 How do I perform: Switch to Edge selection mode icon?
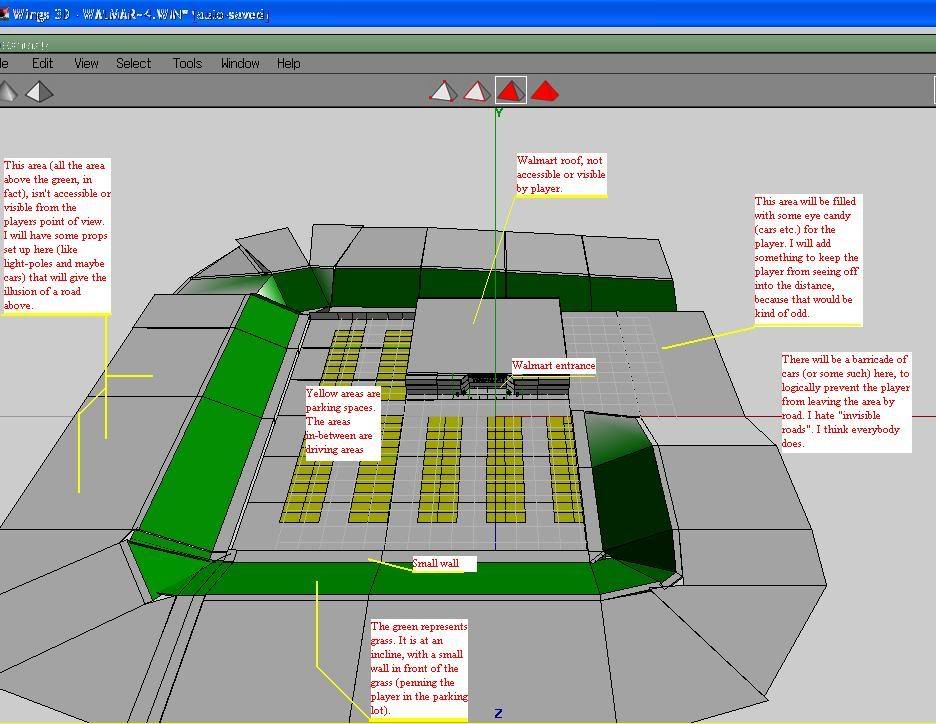476,92
